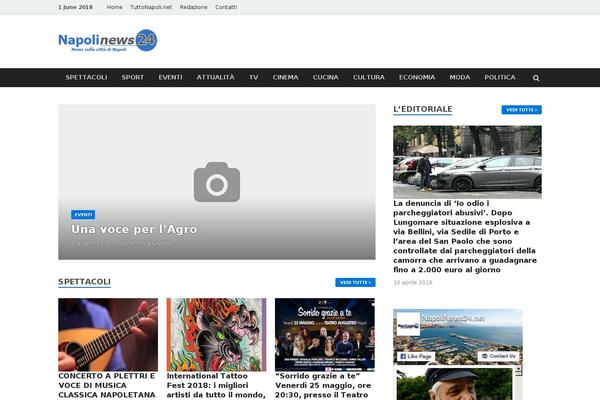This screenshot has height=400, width=600.
Task: Read the 'parcheggiatori abusivi' editorial headline
Action: 465,236
